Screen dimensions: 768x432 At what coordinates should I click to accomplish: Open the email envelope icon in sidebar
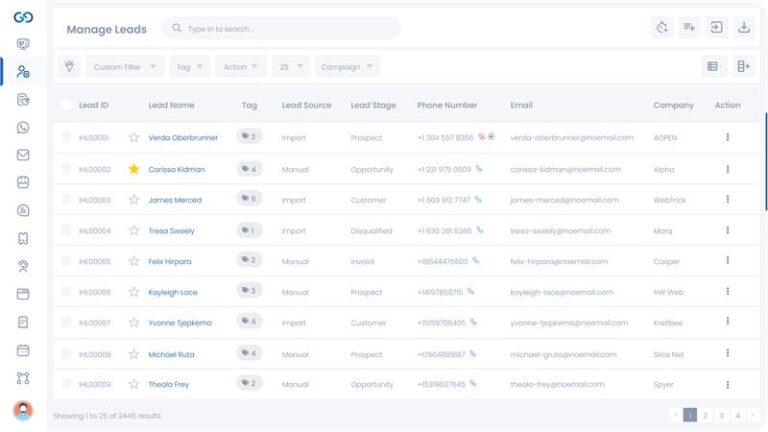point(23,155)
